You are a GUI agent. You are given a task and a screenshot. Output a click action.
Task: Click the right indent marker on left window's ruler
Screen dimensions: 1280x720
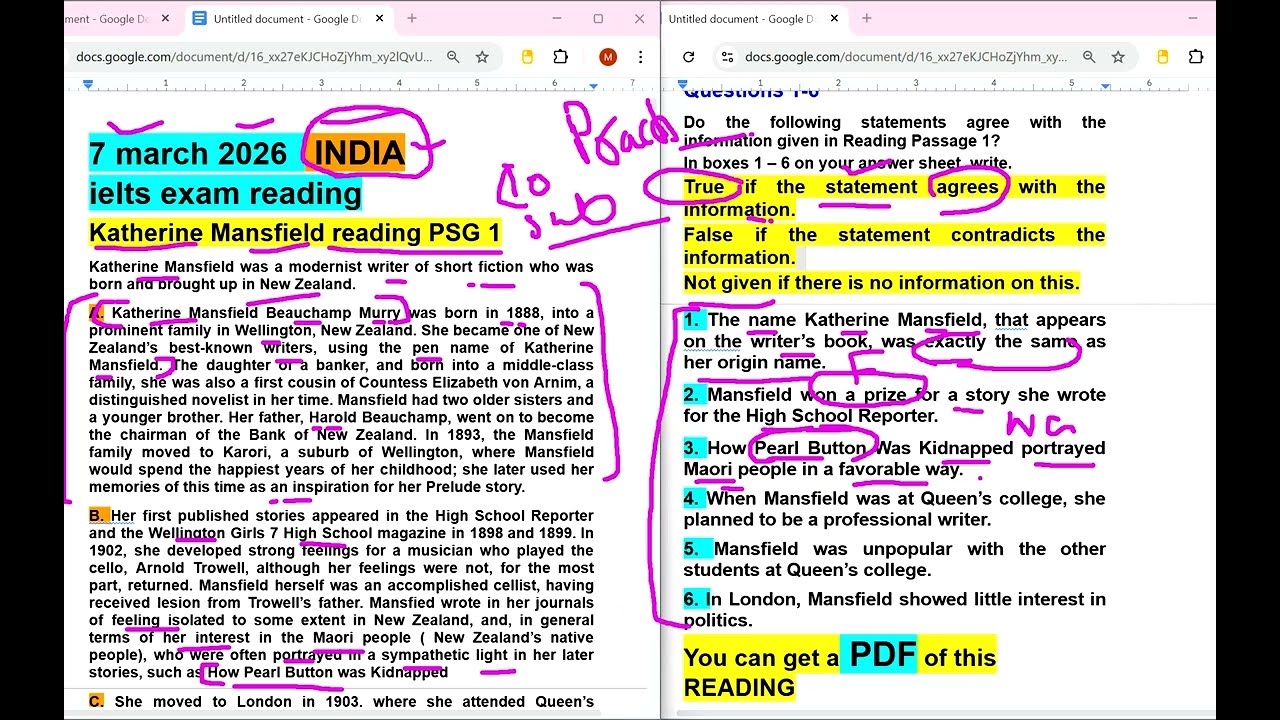pos(596,86)
